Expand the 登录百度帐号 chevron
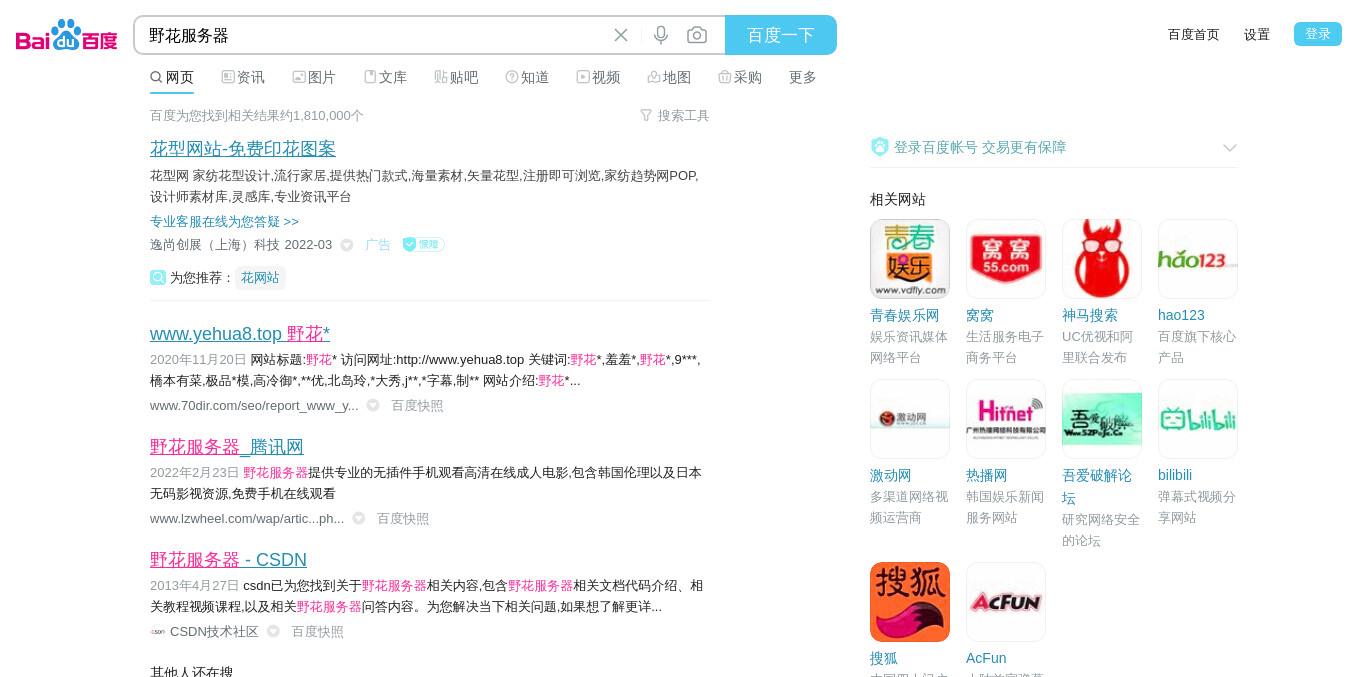Image resolution: width=1366 pixels, height=677 pixels. 1230,148
